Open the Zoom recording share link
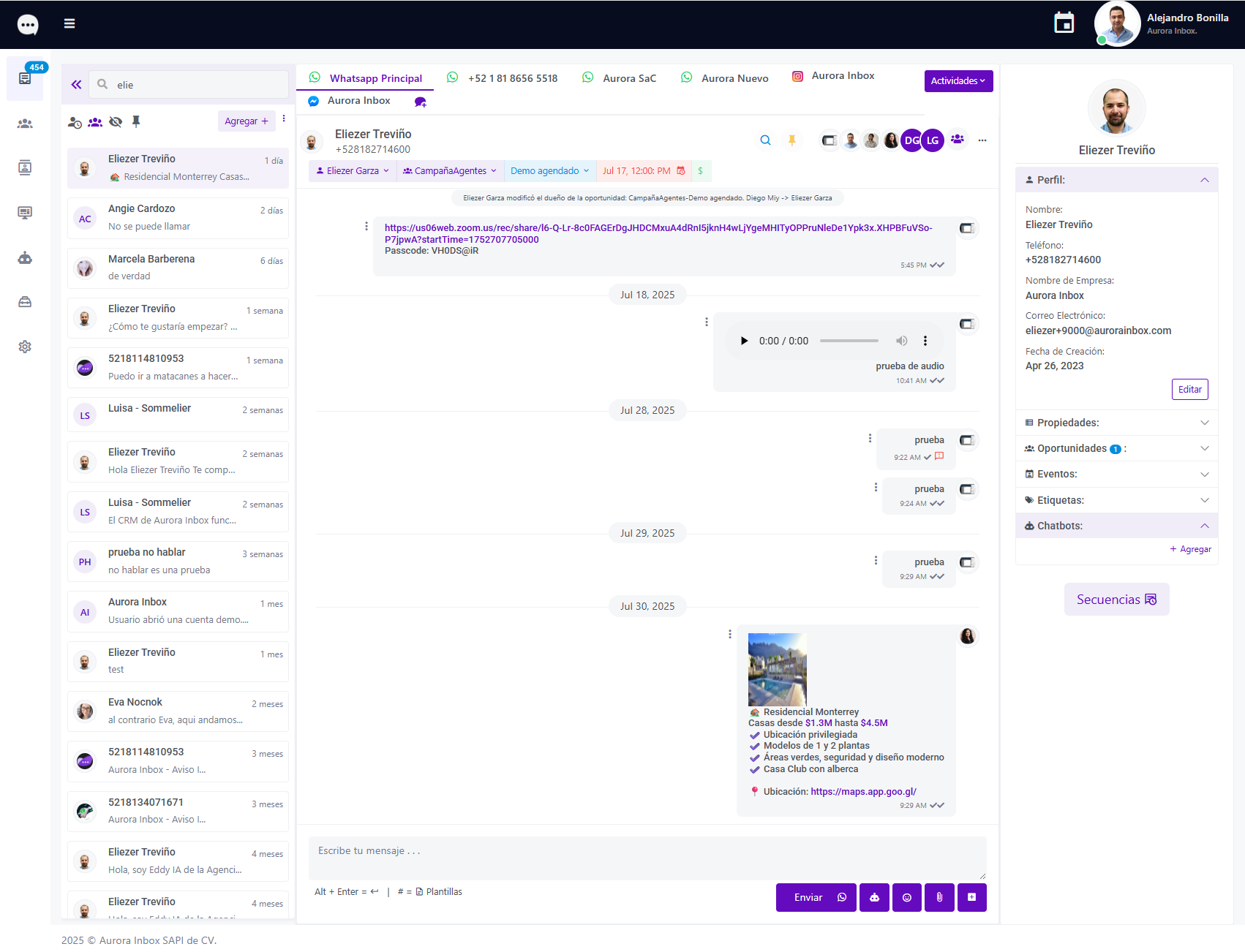1245x952 pixels. (x=658, y=233)
